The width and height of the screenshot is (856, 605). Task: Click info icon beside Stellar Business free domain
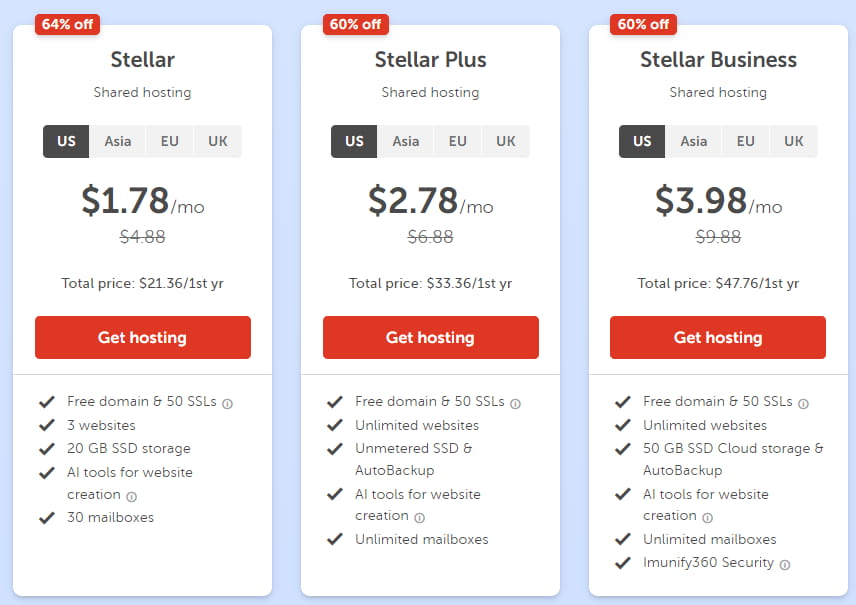(x=803, y=404)
